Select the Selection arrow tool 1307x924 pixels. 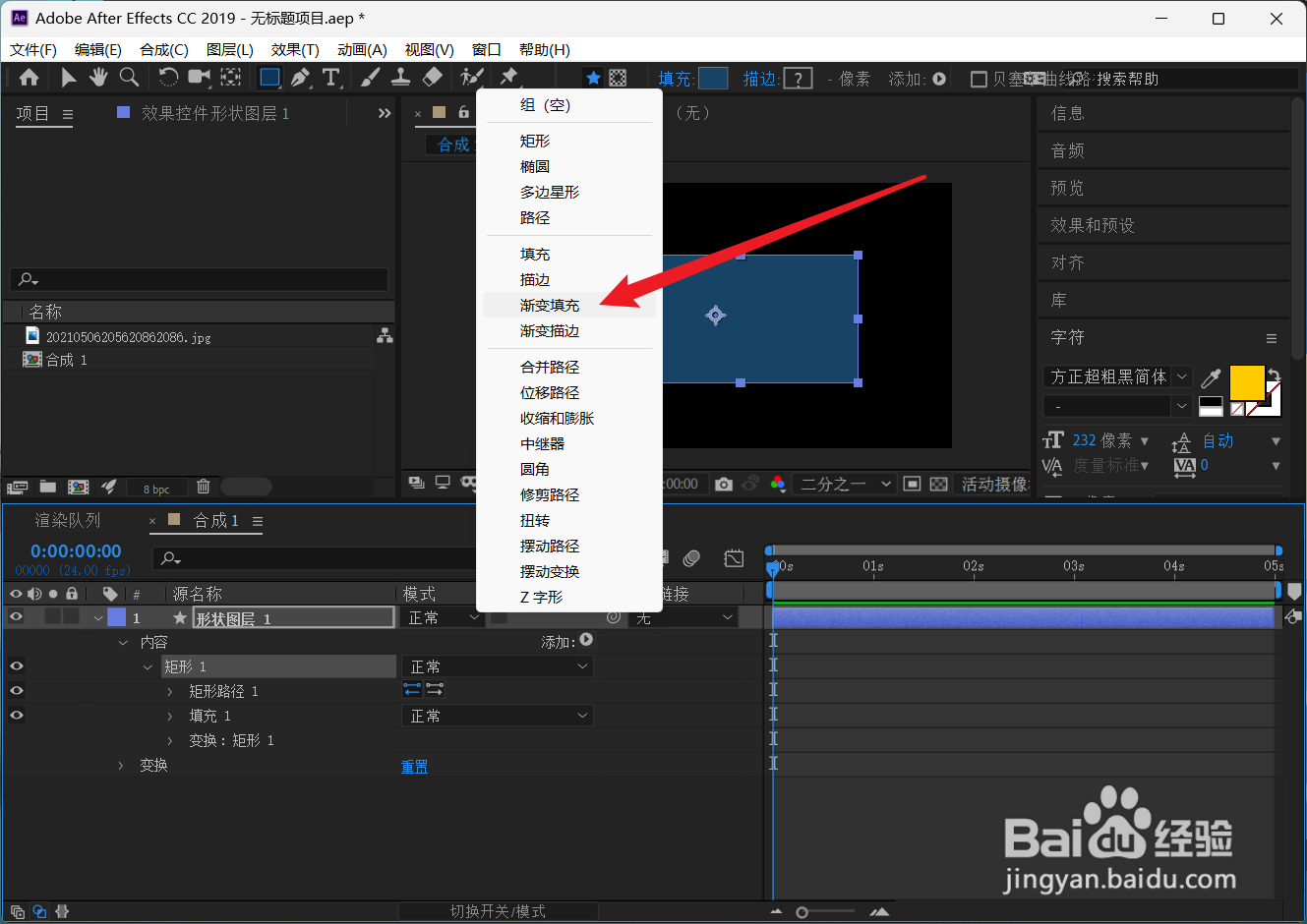coord(68,77)
